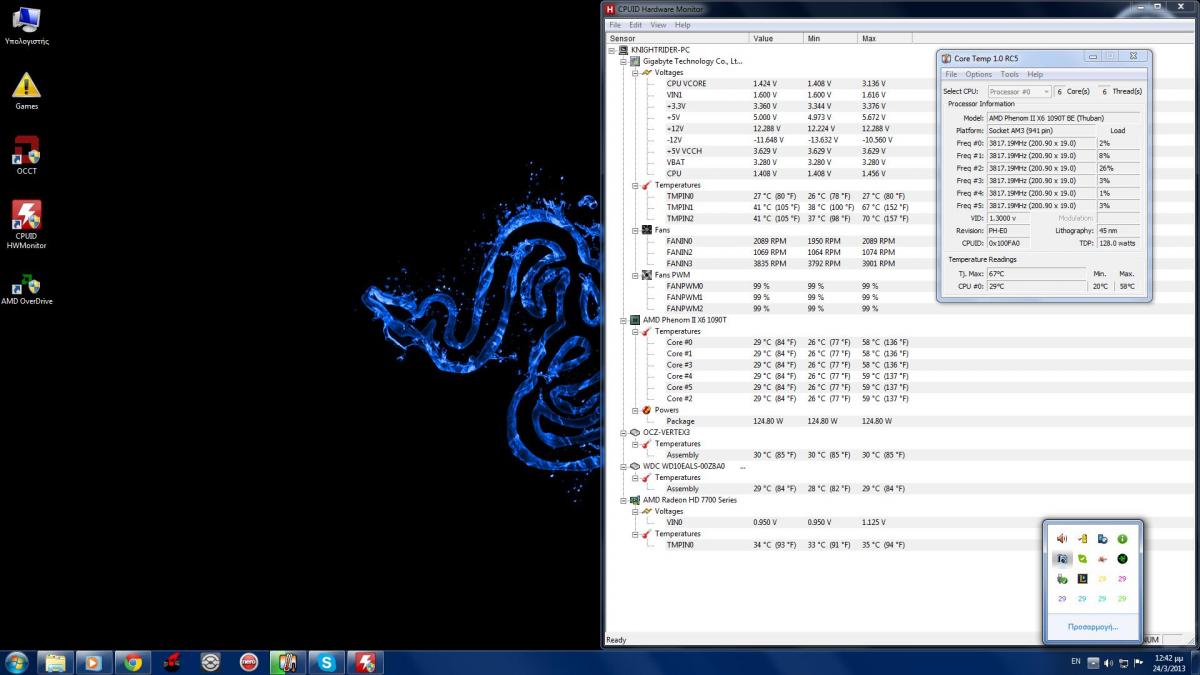Screen dimensions: 1200x675
Task: Open the OCCT desktop shortcut
Action: pyautogui.click(x=27, y=155)
